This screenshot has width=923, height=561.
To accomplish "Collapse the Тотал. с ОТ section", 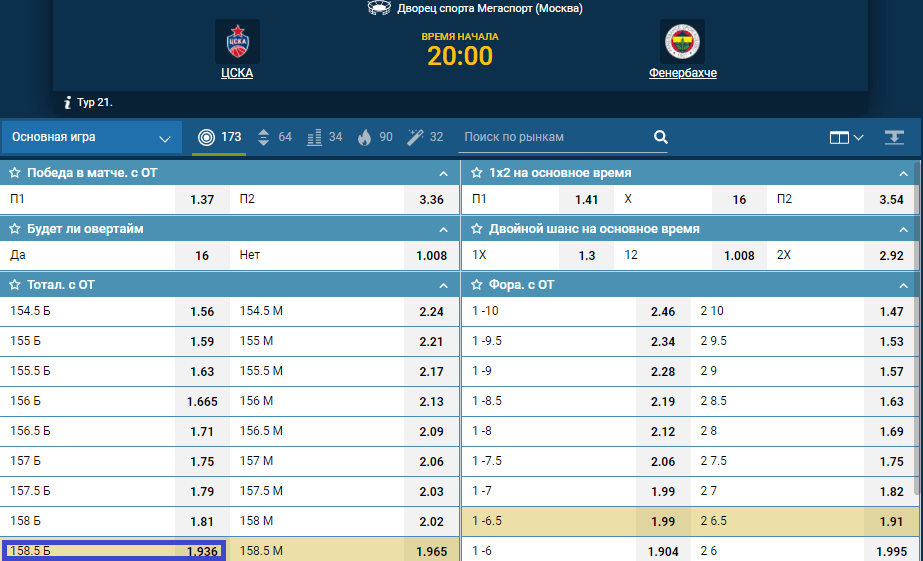I will coord(443,286).
